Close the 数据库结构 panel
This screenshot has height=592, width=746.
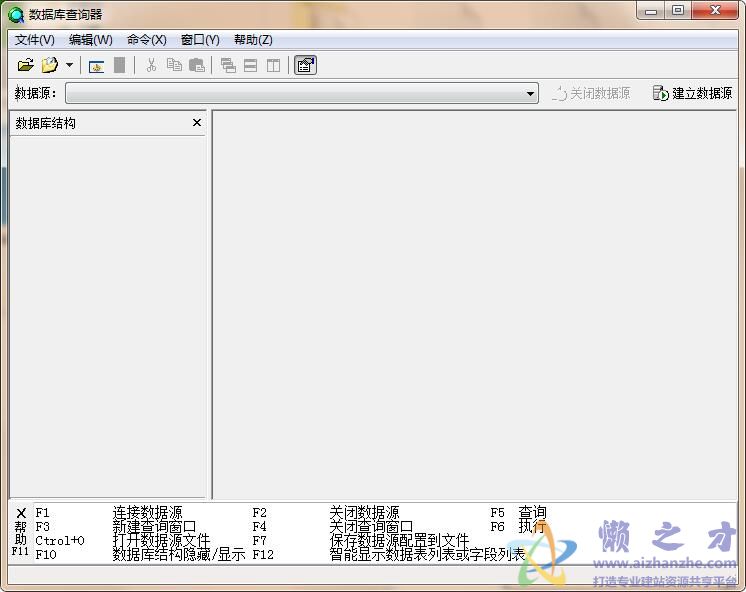click(x=197, y=123)
